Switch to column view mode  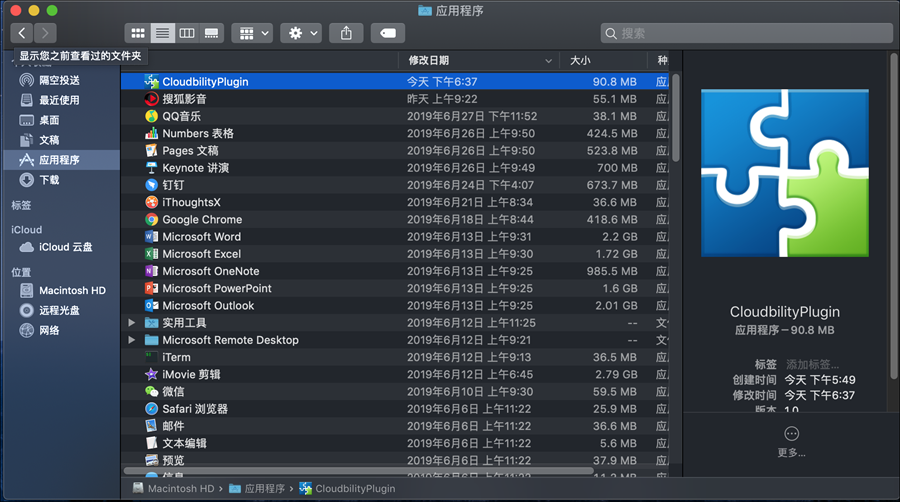186,33
